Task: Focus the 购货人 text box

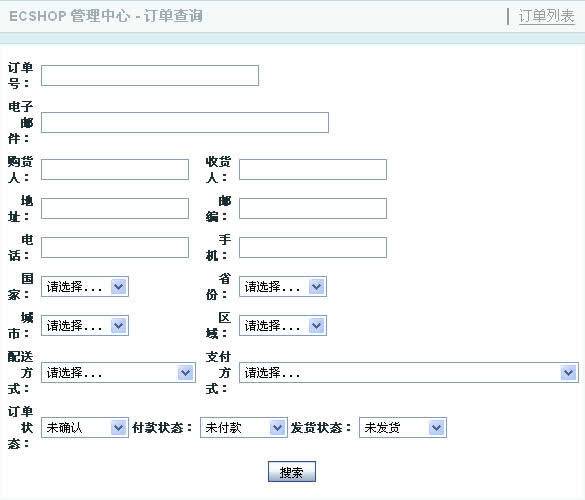Action: tap(115, 169)
